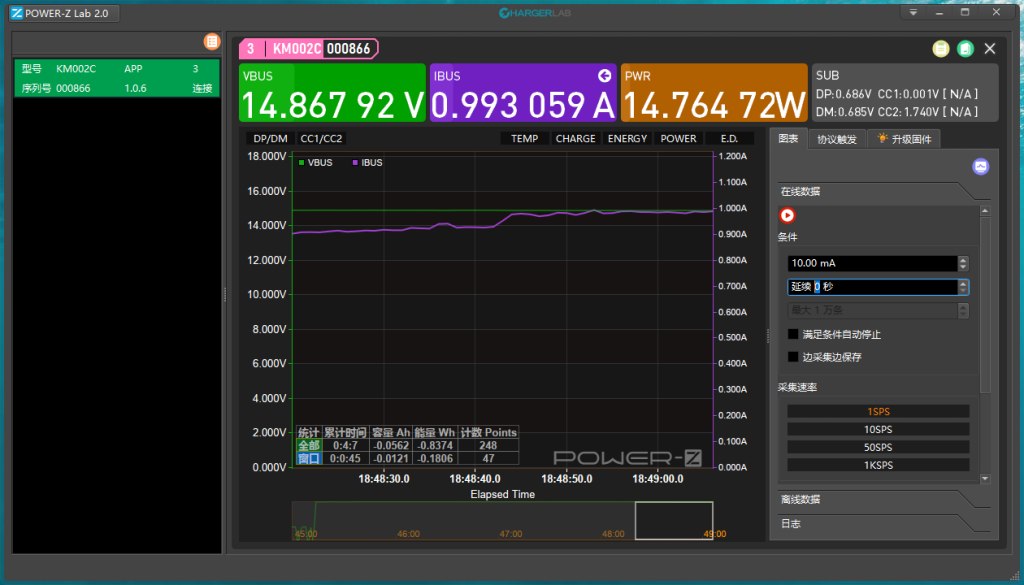Click the 全部 statistics row label

[309, 445]
